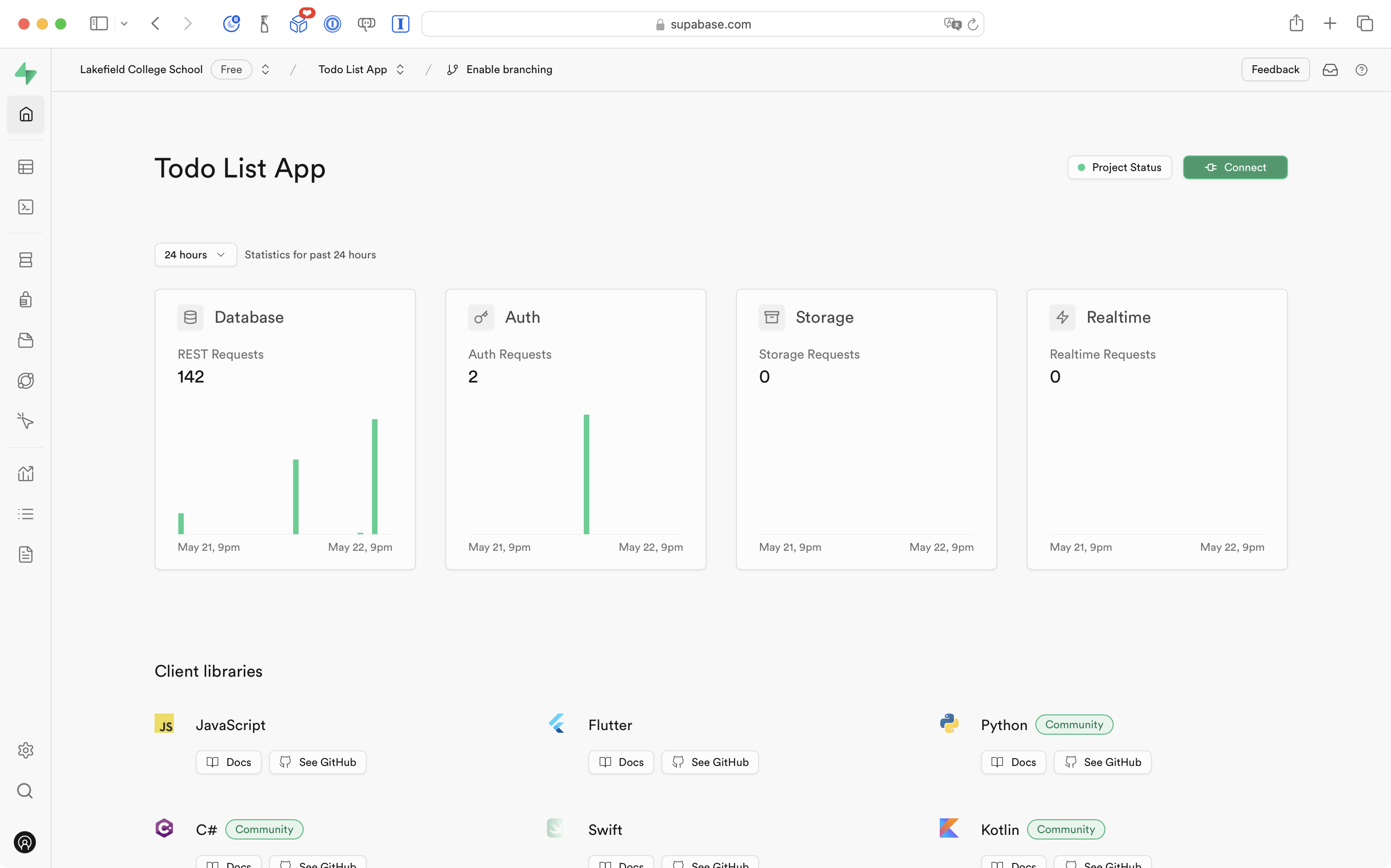Open the 24 hours time range dropdown
Screen dimensions: 1391x868
[195, 255]
